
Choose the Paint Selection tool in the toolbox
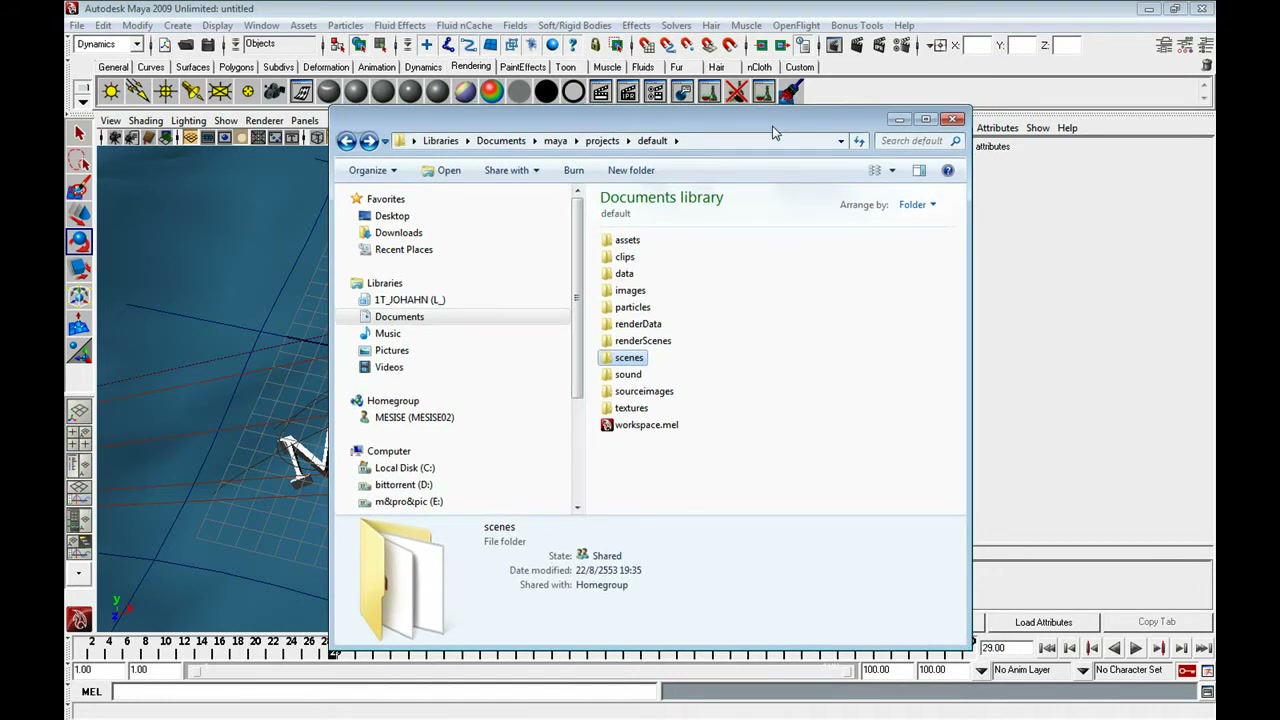(x=79, y=187)
